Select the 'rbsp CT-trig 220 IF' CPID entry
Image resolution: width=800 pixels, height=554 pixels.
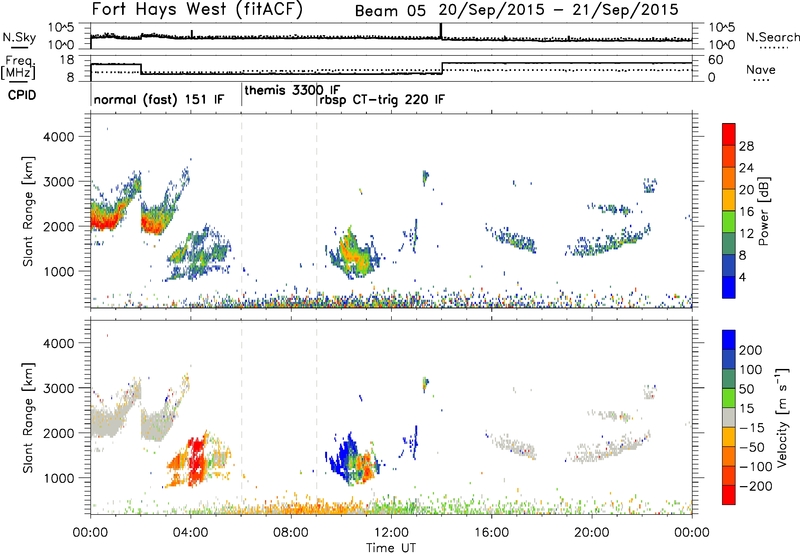tap(382, 99)
